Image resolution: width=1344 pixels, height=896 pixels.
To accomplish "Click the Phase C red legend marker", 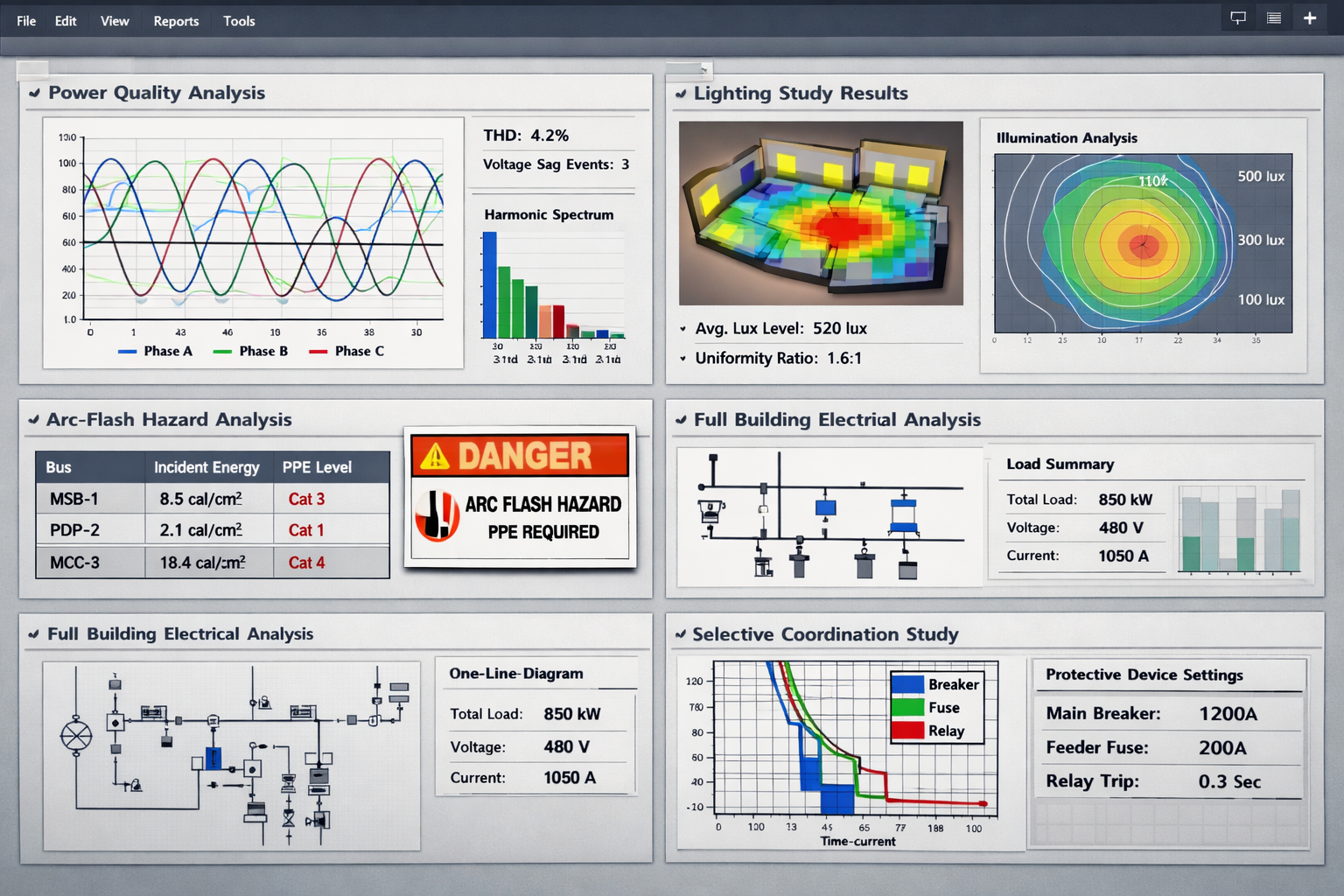I will coord(318,352).
